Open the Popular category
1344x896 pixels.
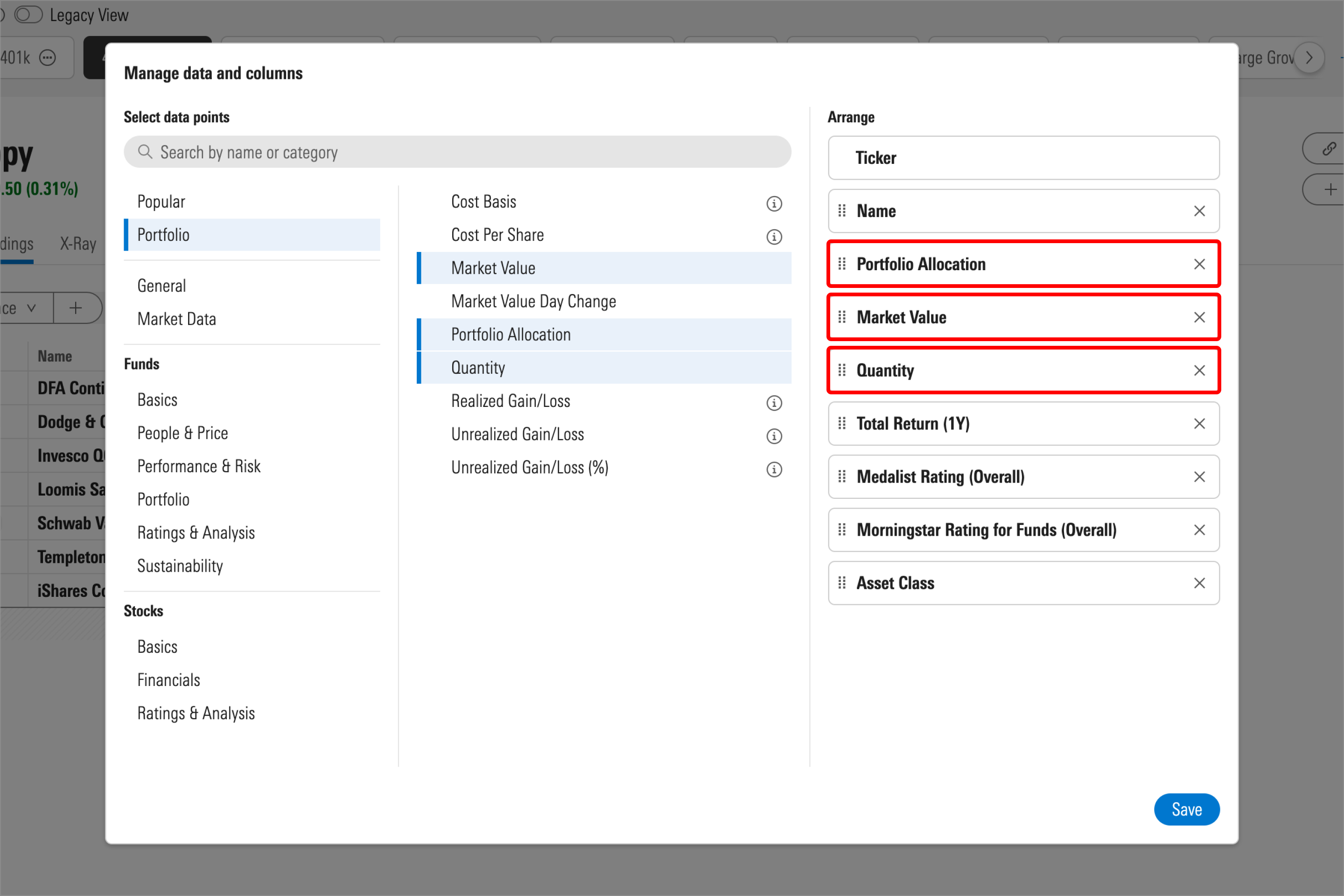click(x=252, y=202)
